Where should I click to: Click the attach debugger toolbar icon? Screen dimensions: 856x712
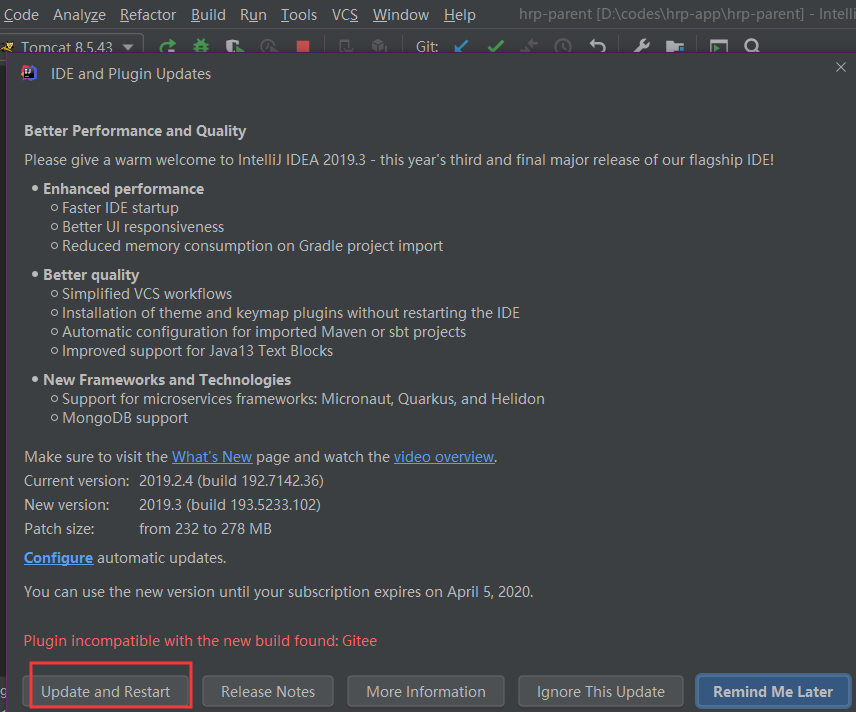click(346, 46)
